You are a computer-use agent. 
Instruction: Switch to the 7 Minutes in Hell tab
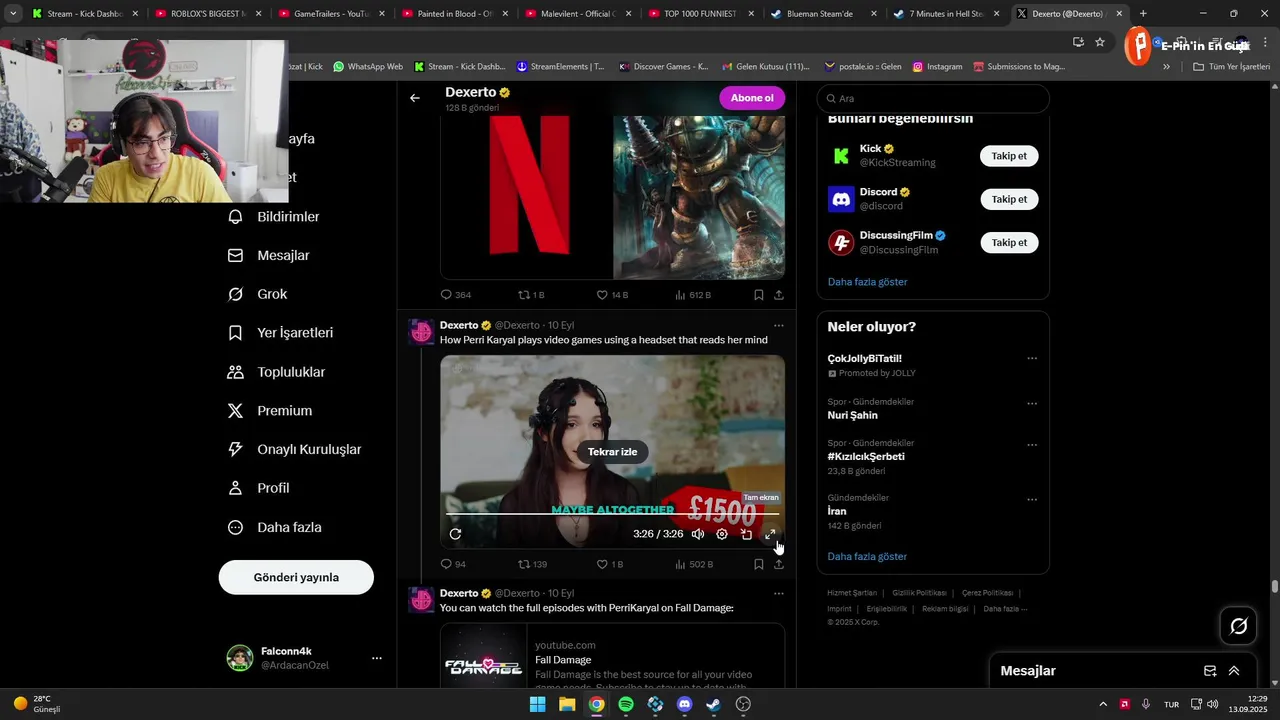pos(948,14)
